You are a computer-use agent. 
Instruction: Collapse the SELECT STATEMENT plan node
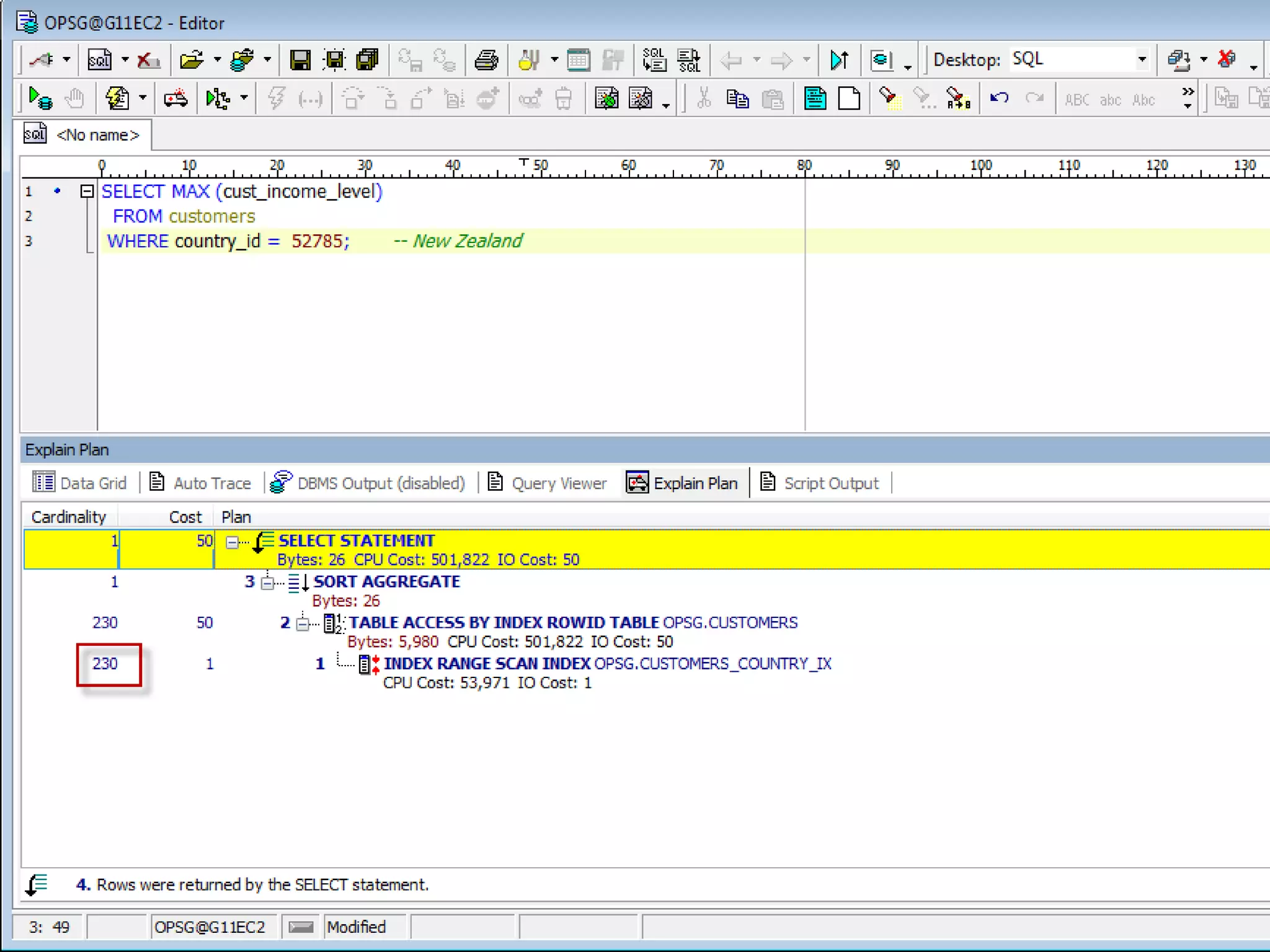[232, 542]
